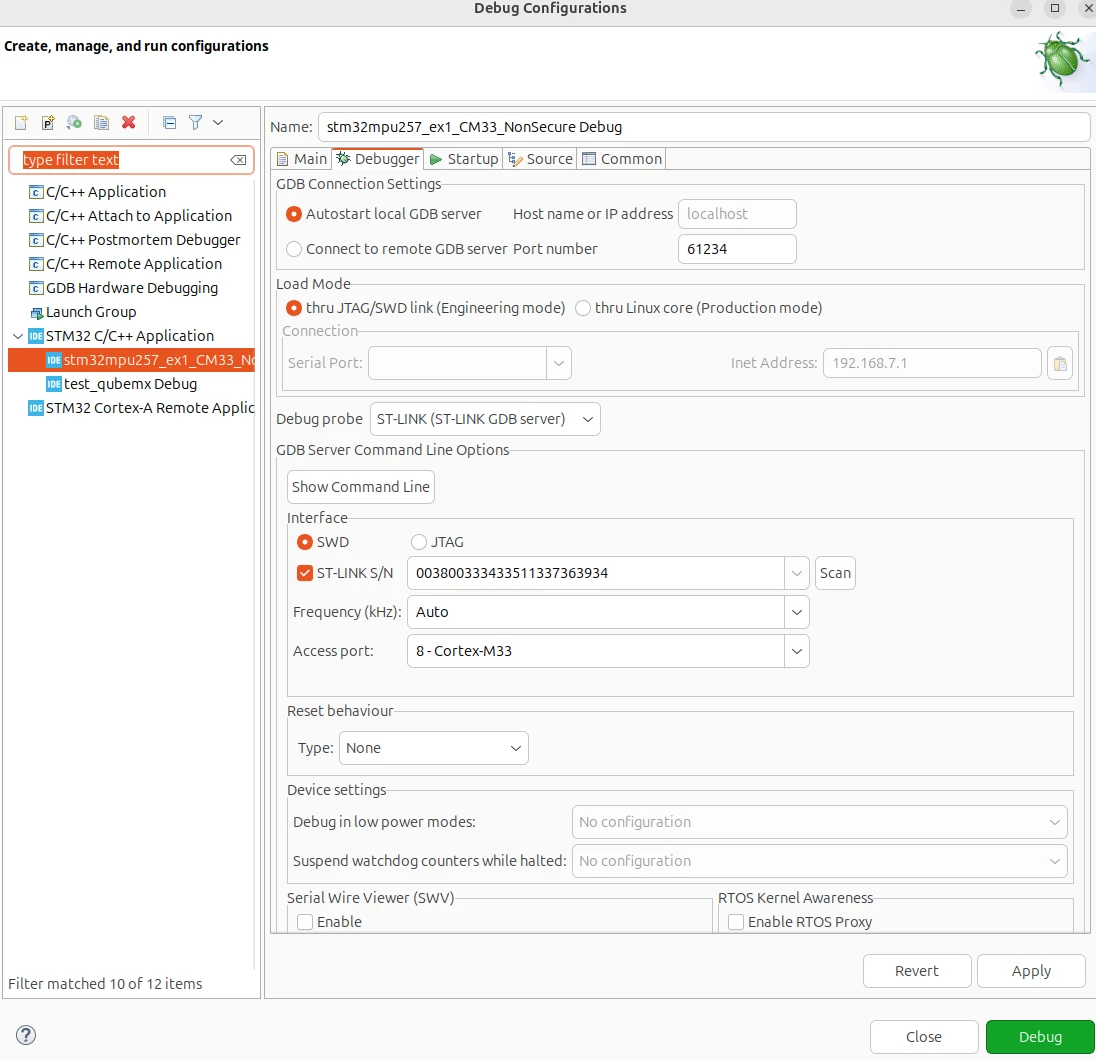1096x1060 pixels.
Task: Click the configuration Name input field
Action: pyautogui.click(x=704, y=127)
